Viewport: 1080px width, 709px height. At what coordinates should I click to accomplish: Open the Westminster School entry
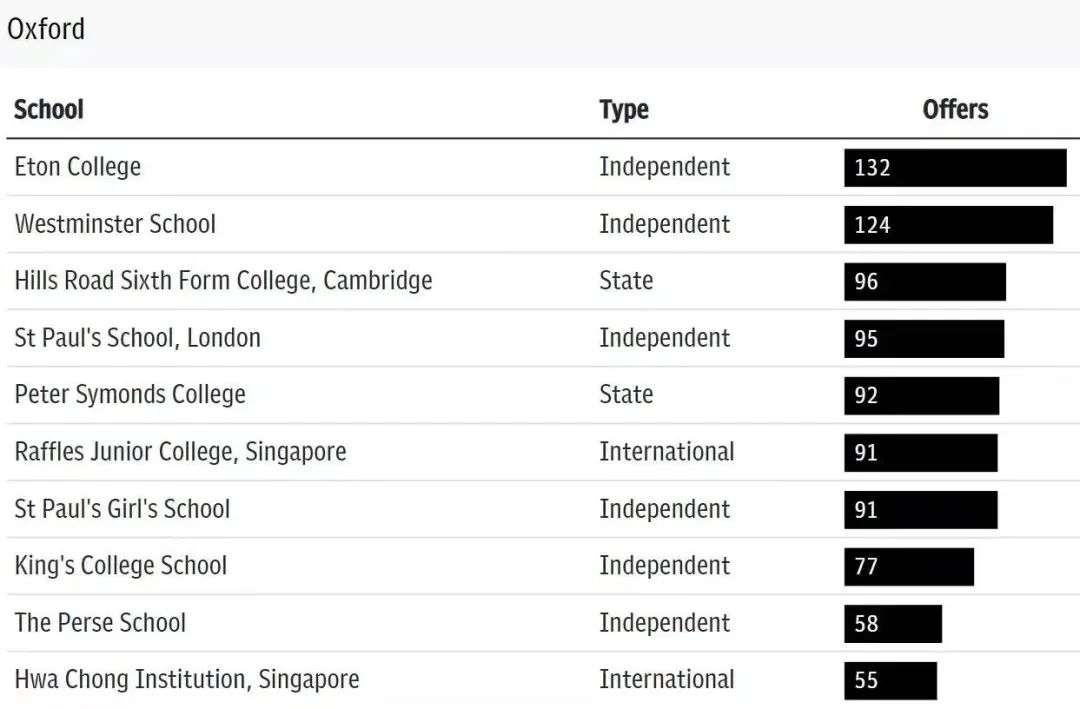[x=115, y=224]
